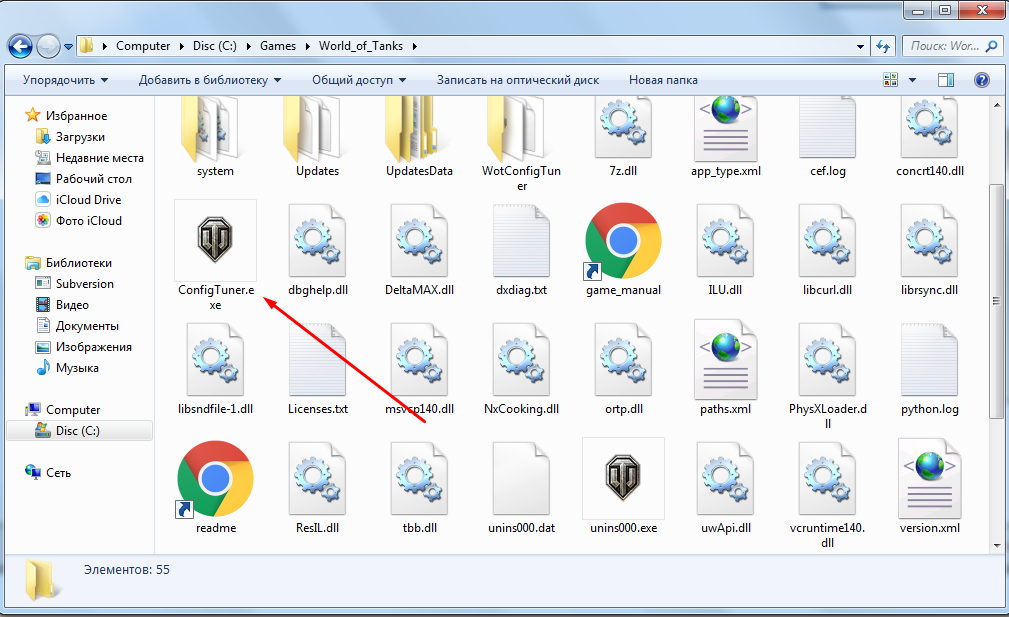Select the unins000.exe file icon
1009x617 pixels.
(623, 478)
